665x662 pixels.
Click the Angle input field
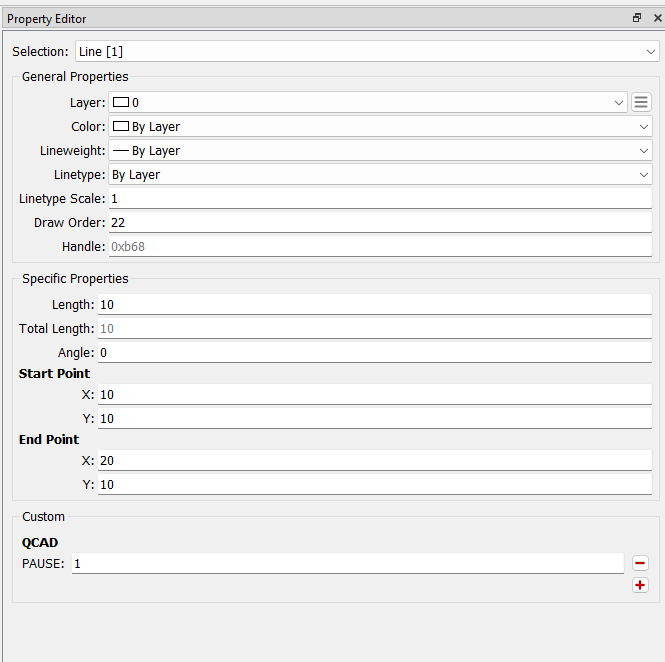pyautogui.click(x=374, y=352)
